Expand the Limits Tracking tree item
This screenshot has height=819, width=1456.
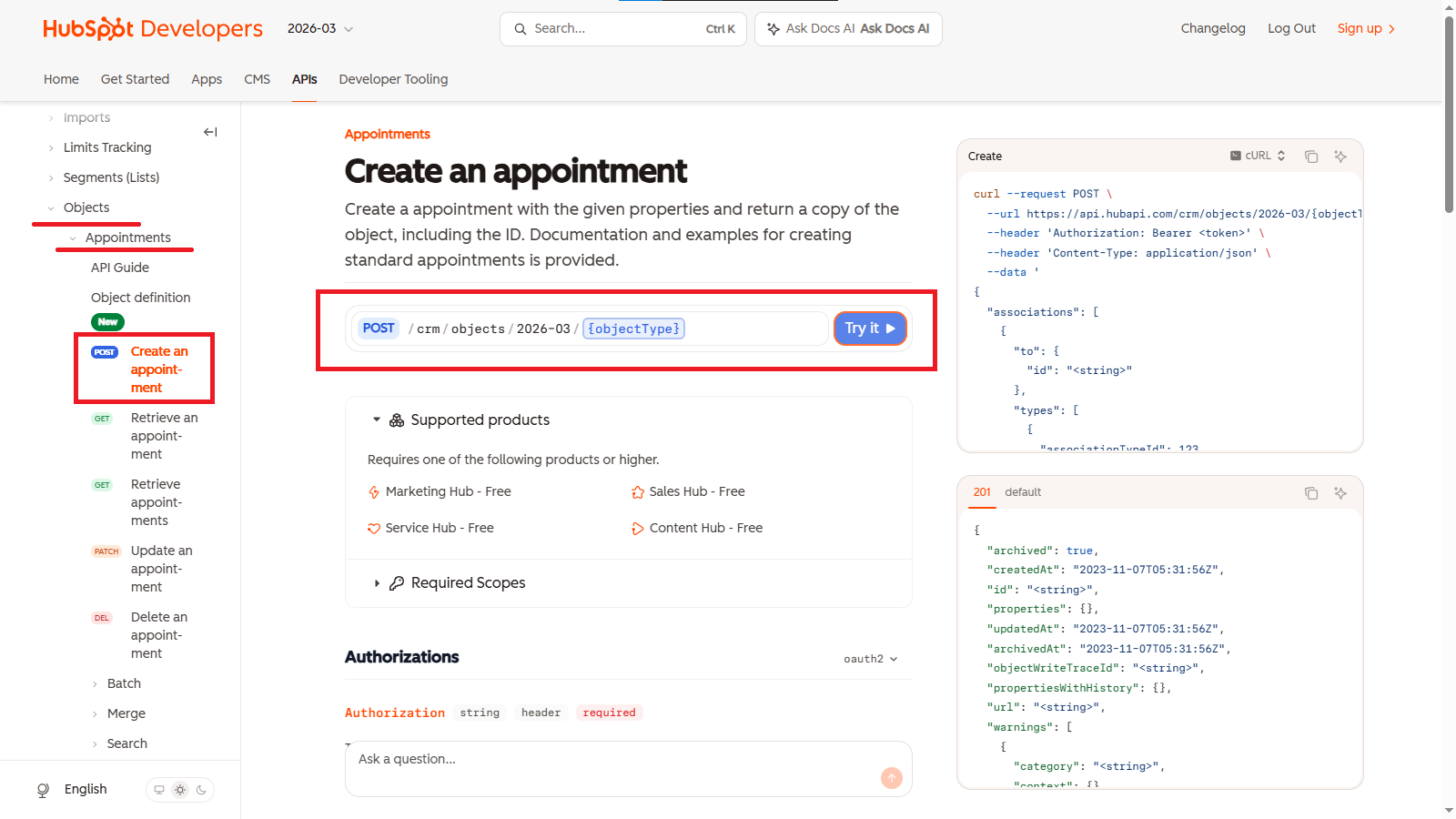51,147
